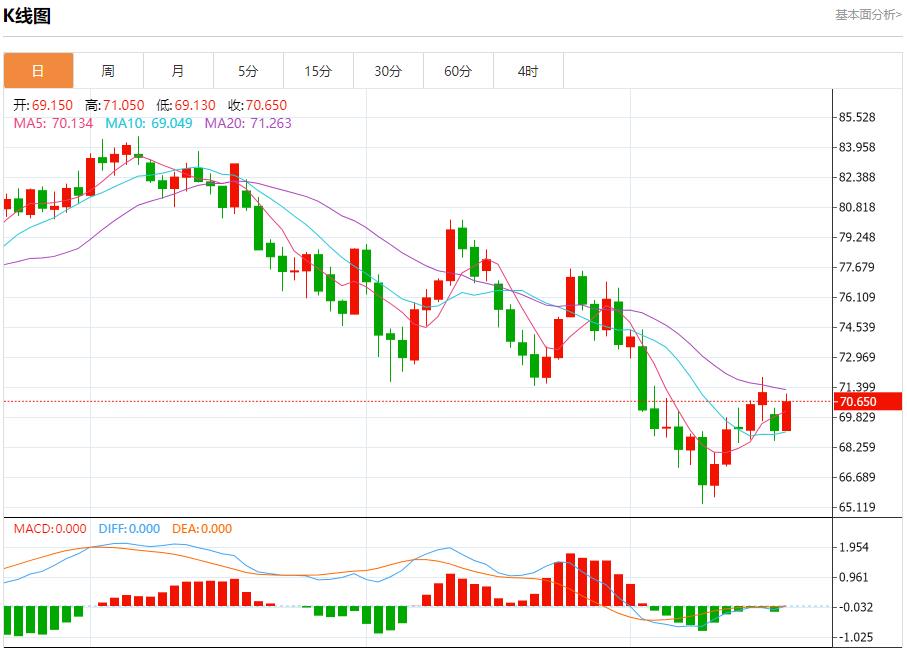Click the MACD 0.000 indicator label
Viewport: 907px width, 648px height.
[x=51, y=529]
